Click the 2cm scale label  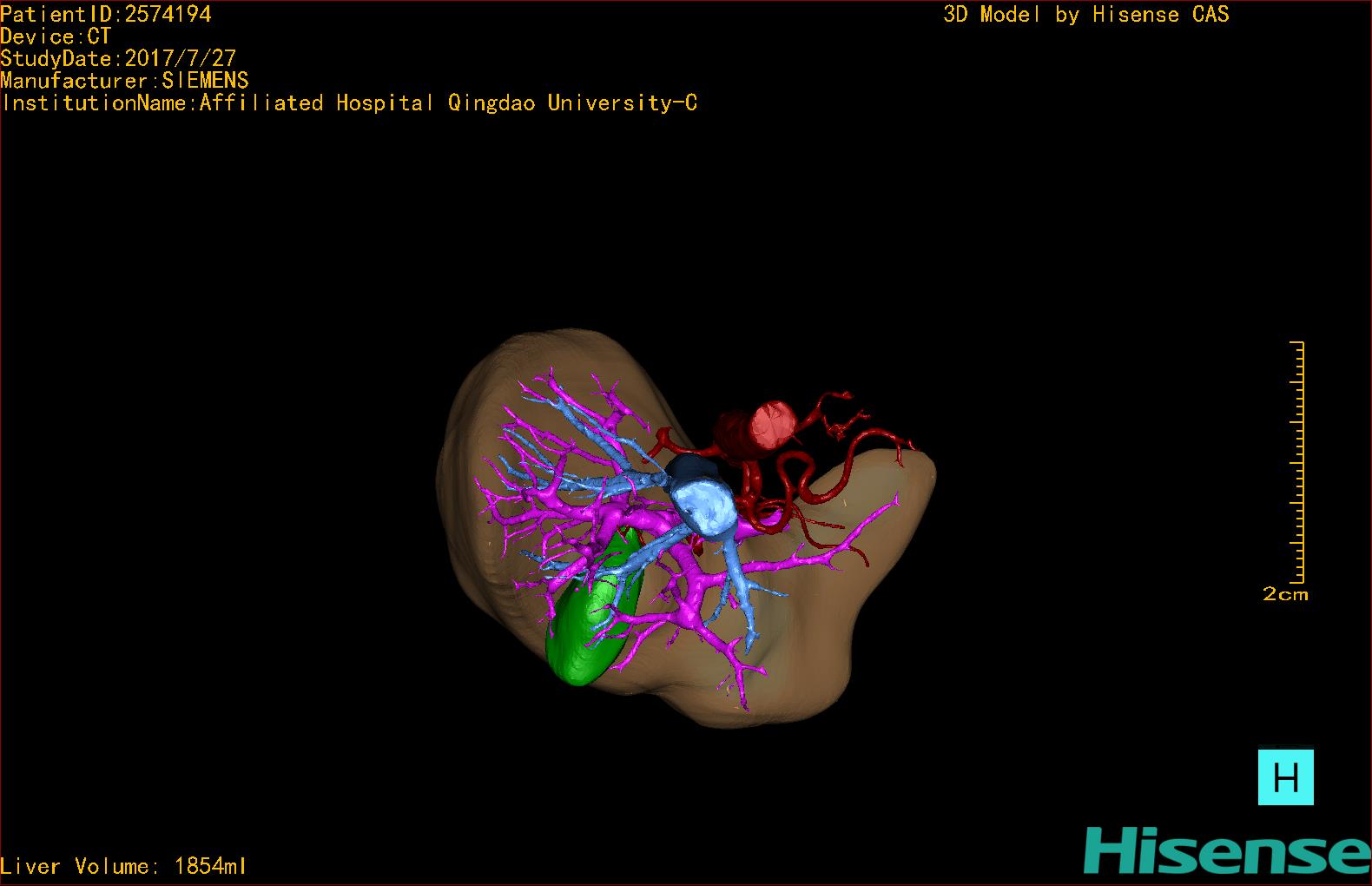coord(1285,594)
